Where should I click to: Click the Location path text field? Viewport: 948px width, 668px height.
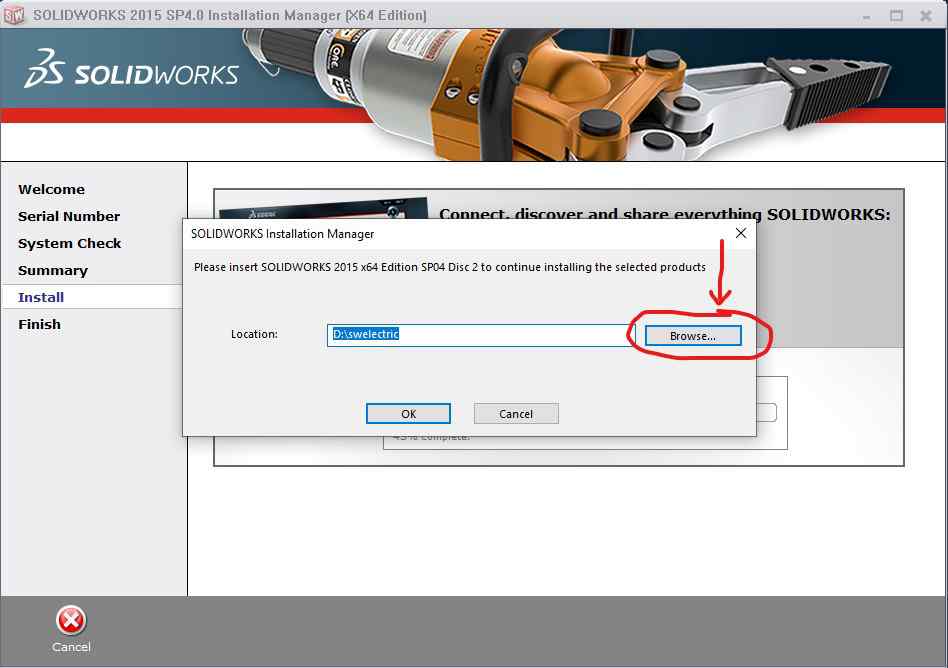click(478, 335)
